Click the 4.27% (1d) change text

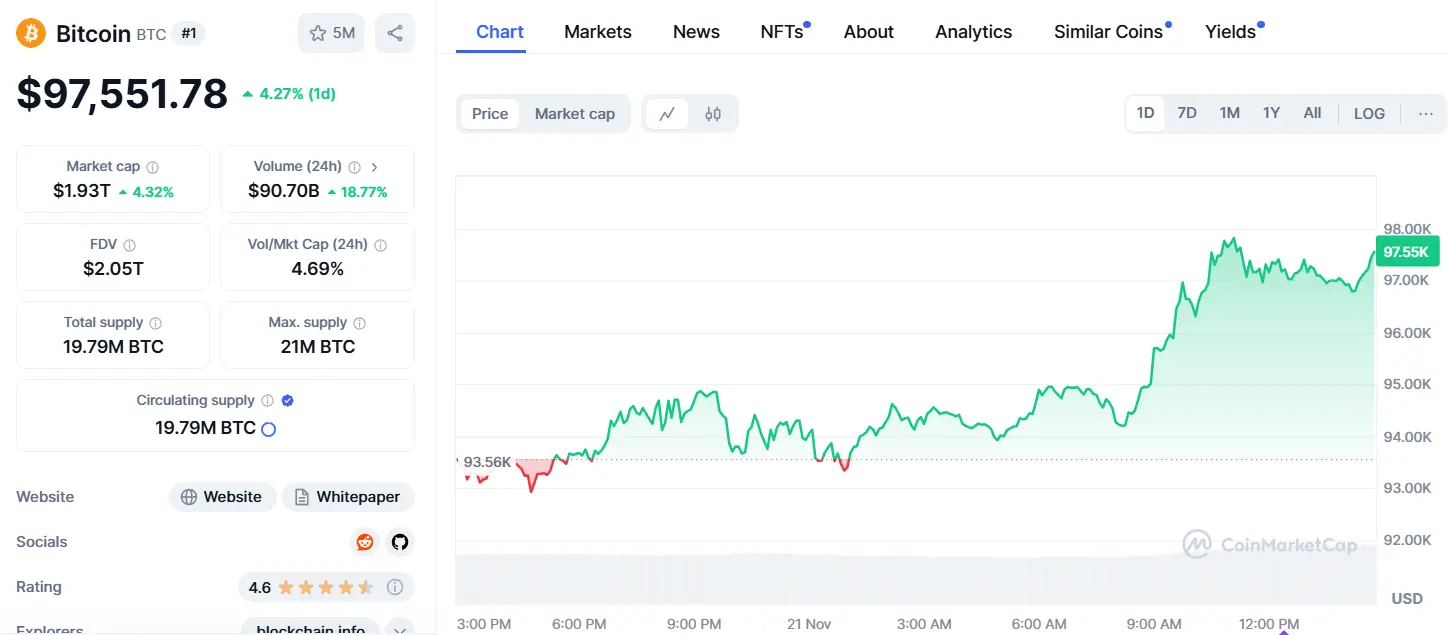(289, 94)
